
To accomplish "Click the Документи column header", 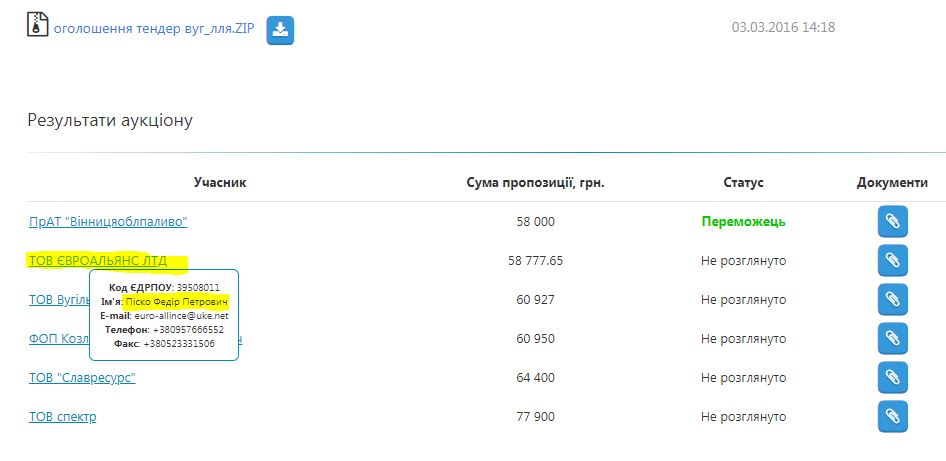I will [x=892, y=183].
